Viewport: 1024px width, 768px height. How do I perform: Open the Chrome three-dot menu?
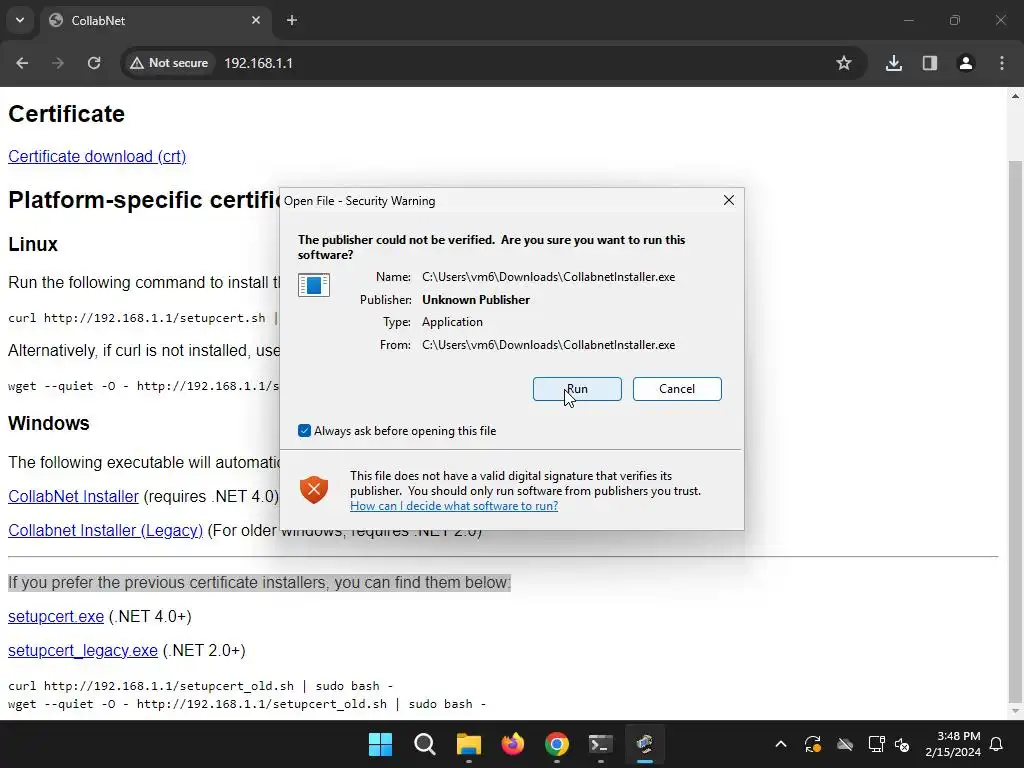[x=1002, y=63]
